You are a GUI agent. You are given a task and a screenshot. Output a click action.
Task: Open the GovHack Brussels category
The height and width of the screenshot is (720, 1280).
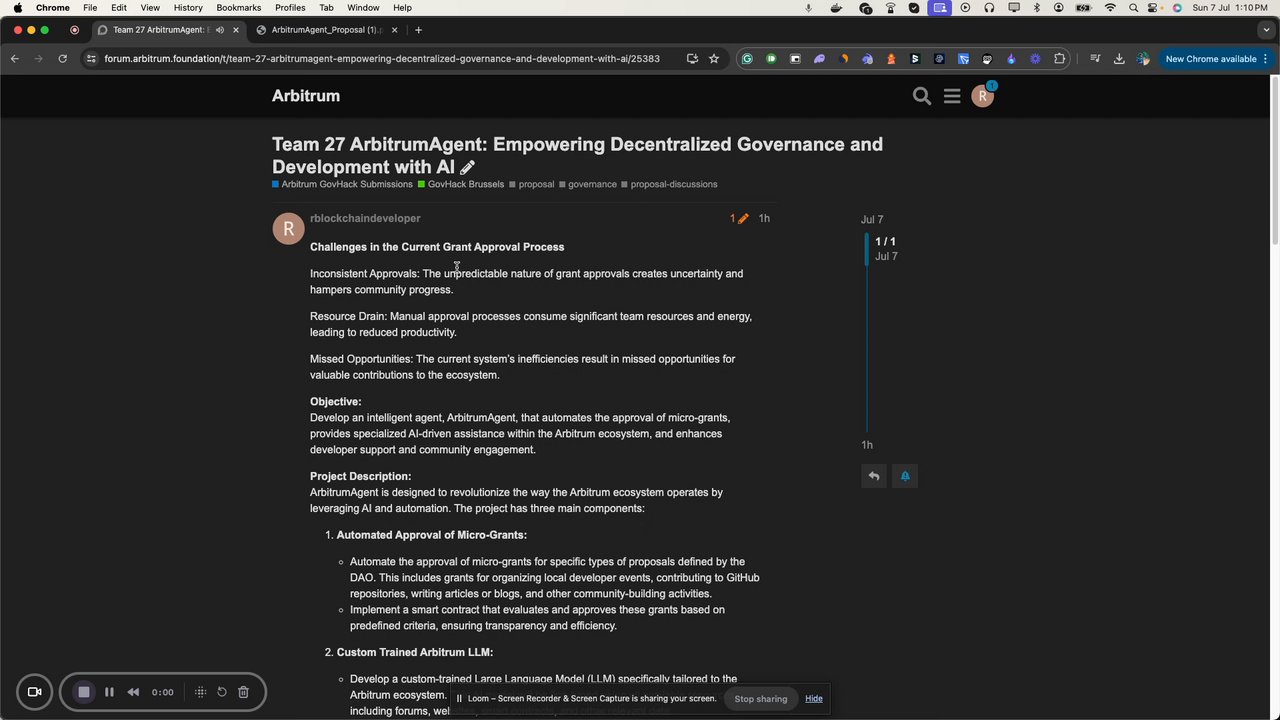461,184
